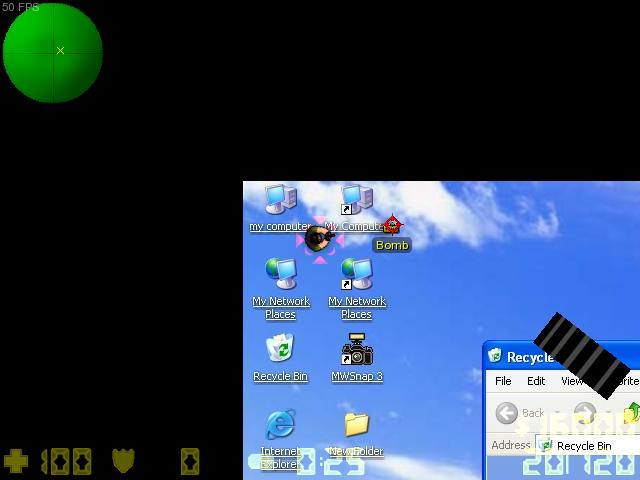Select the My Network Places shortcut icon with arrow
The image size is (640, 480).
click(x=357, y=273)
